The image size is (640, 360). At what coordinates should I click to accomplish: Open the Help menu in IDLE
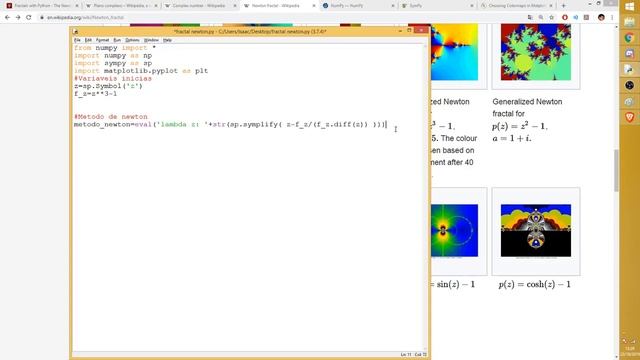click(x=167, y=40)
